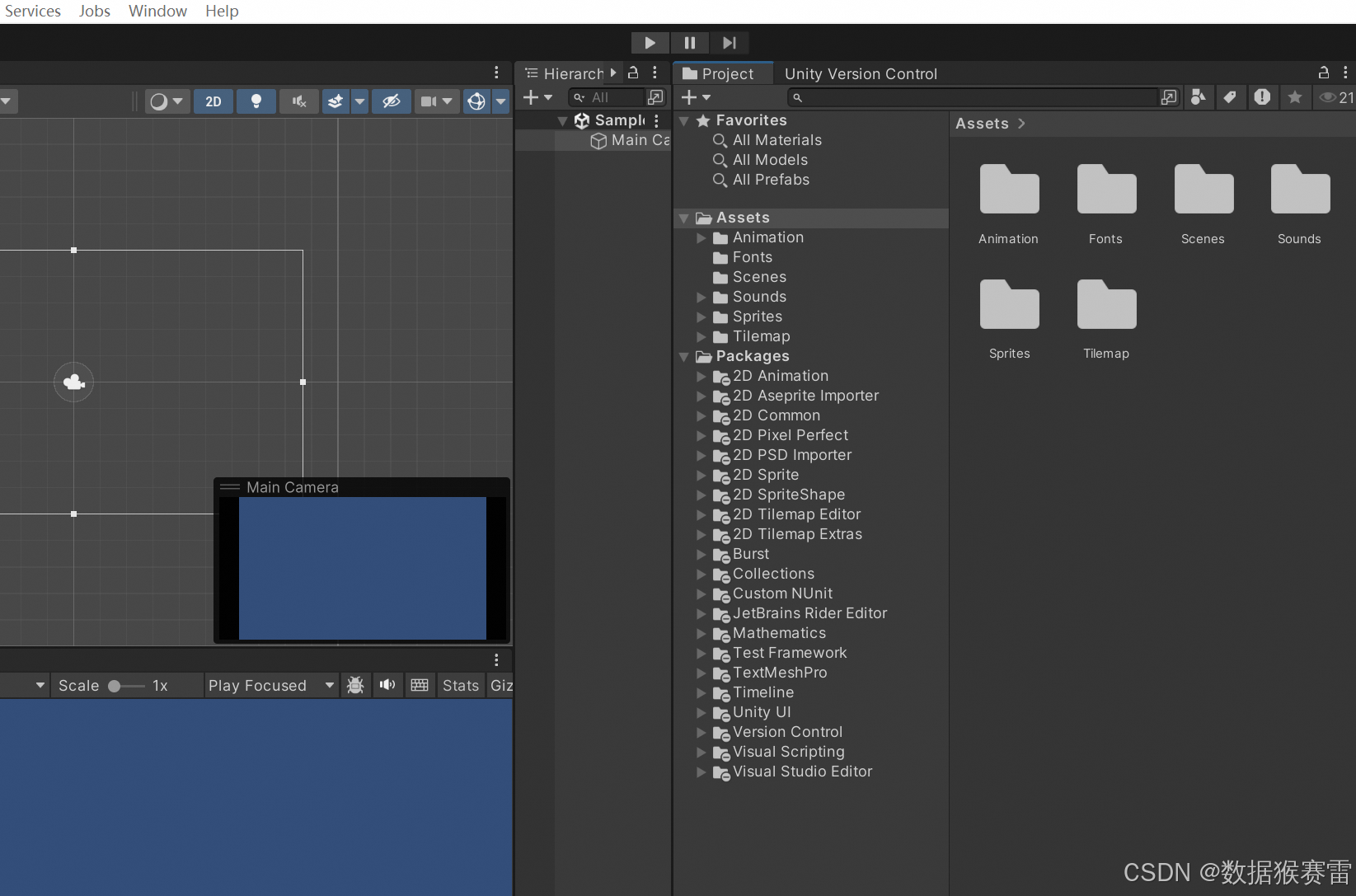Click Search by Type icon
This screenshot has width=1356, height=896.
1199,97
